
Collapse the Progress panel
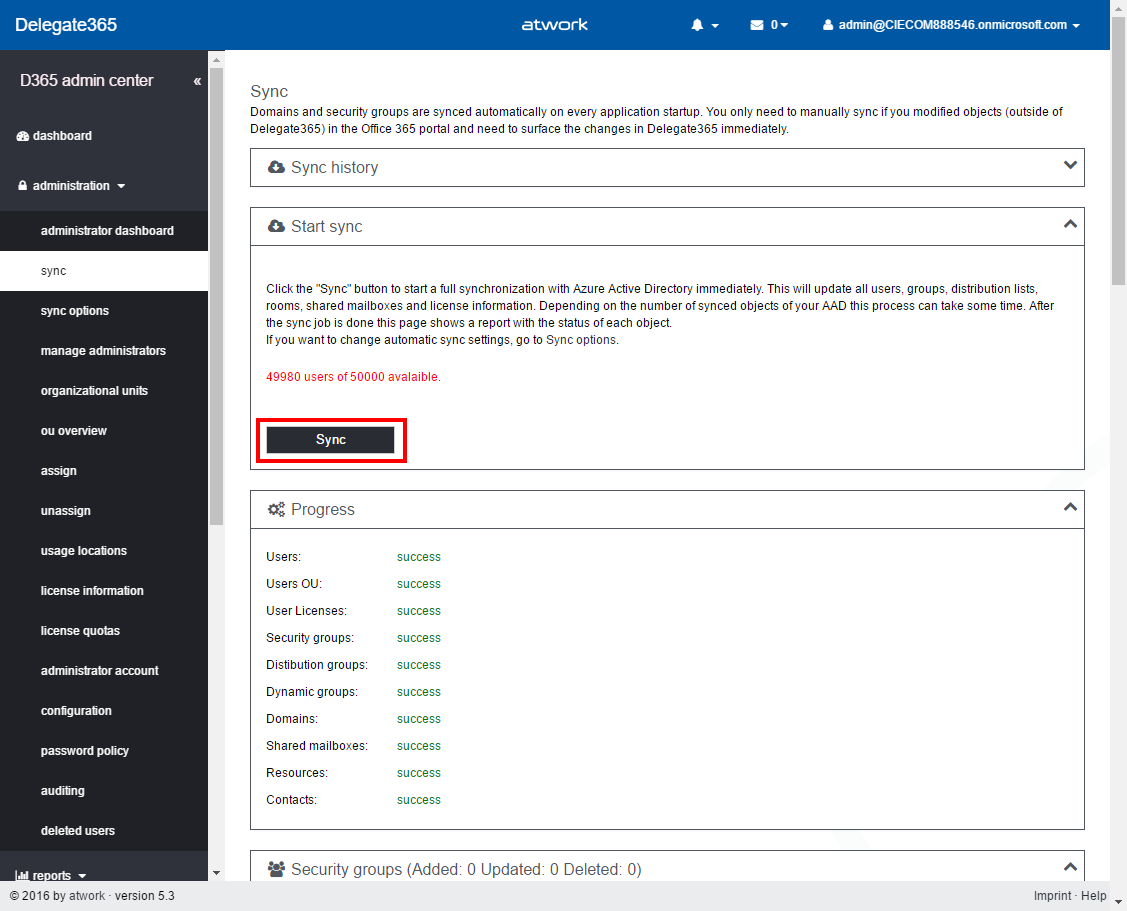click(x=1070, y=508)
